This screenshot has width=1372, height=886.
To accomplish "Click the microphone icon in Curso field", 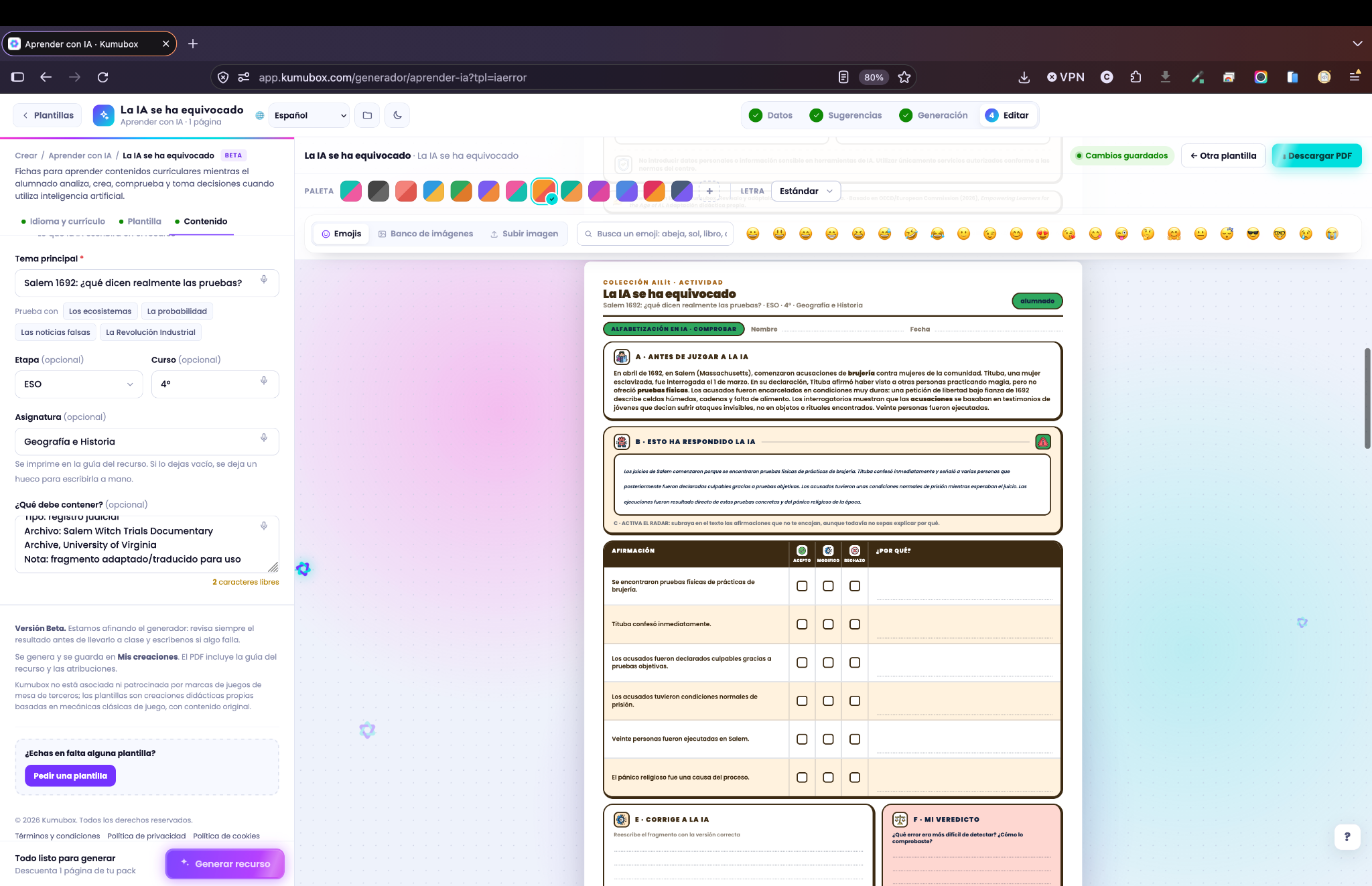I will pyautogui.click(x=264, y=381).
